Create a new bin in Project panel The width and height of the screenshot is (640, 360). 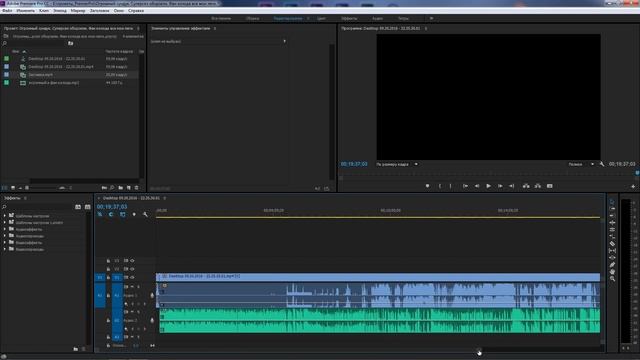coord(120,188)
